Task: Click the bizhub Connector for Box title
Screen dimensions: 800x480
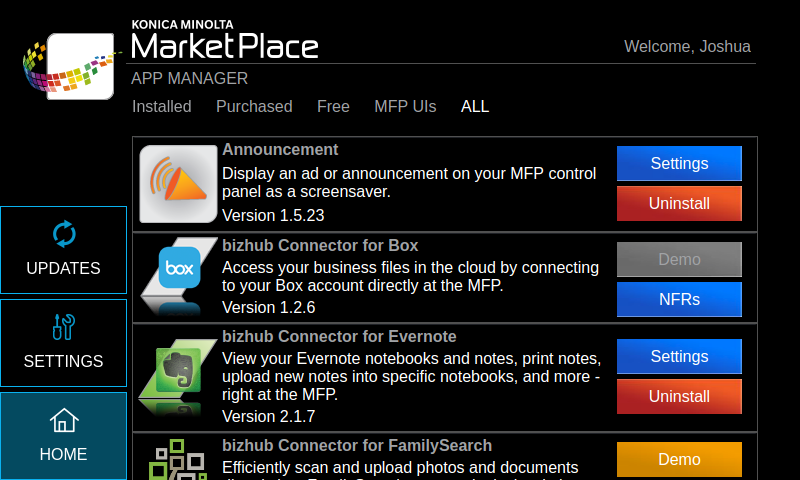Action: click(x=320, y=245)
